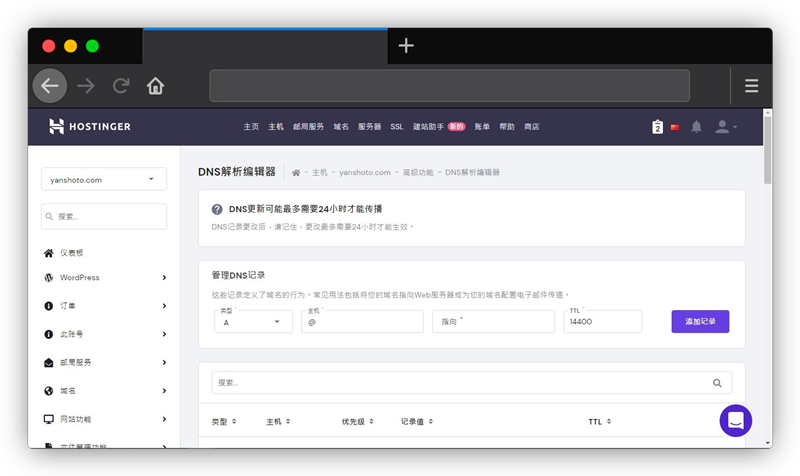Open the notifications bell
Screen dimensions: 800x476
pyautogui.click(x=696, y=127)
